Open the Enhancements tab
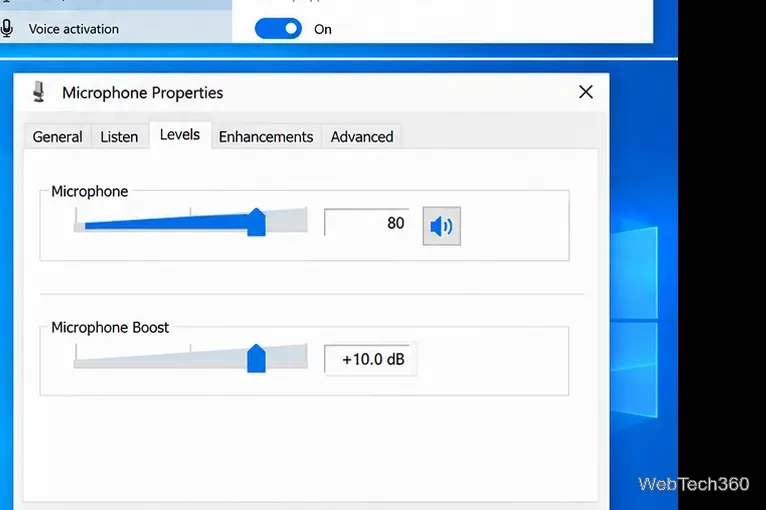This screenshot has width=766, height=510. coord(266,137)
